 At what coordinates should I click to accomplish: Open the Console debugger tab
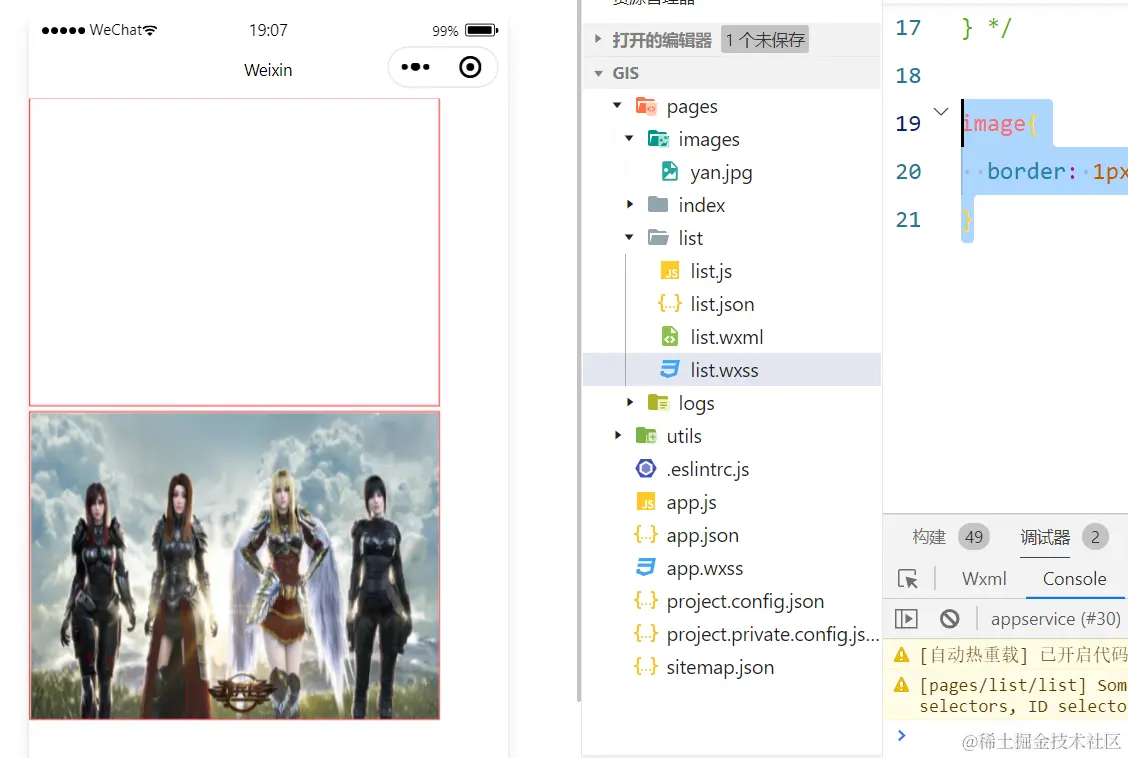pos(1075,579)
